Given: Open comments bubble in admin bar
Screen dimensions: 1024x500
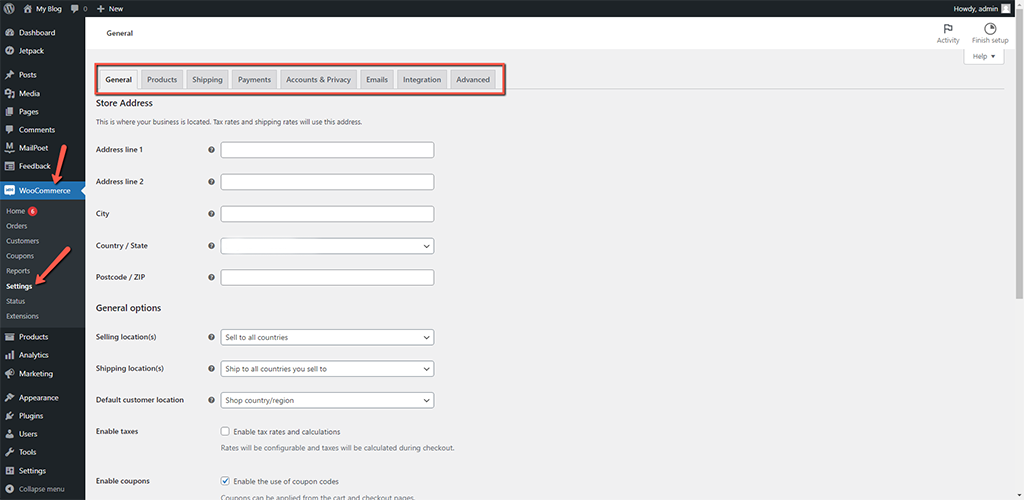Looking at the screenshot, I should point(75,8).
